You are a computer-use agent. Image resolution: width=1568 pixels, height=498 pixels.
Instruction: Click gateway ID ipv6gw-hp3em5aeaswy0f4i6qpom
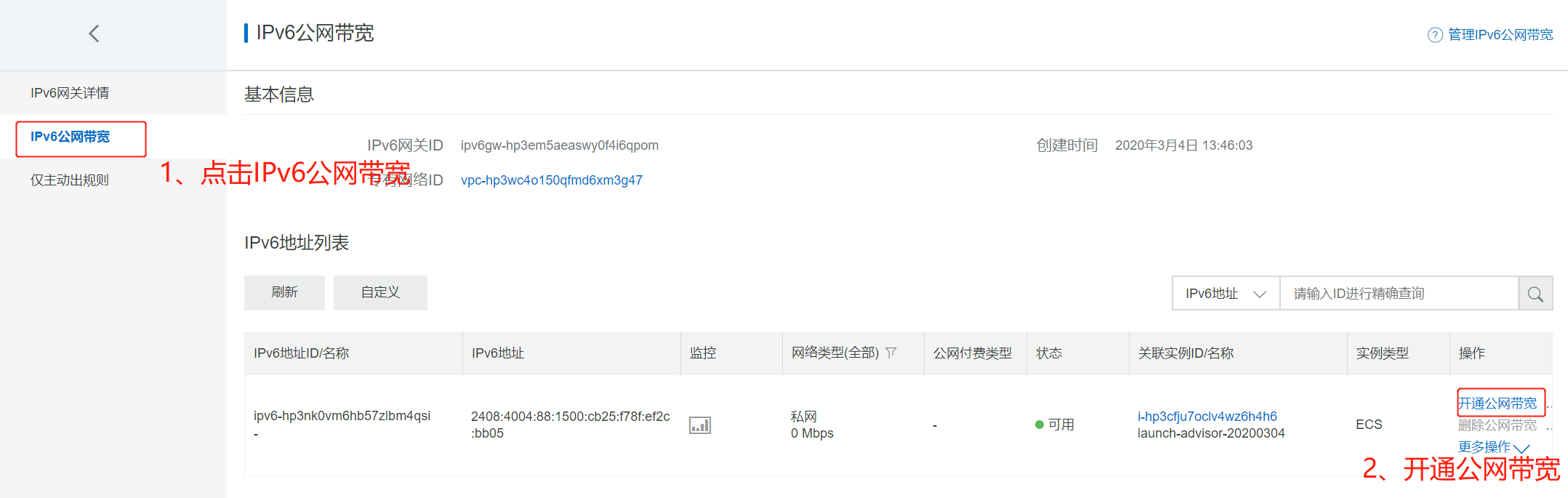560,145
